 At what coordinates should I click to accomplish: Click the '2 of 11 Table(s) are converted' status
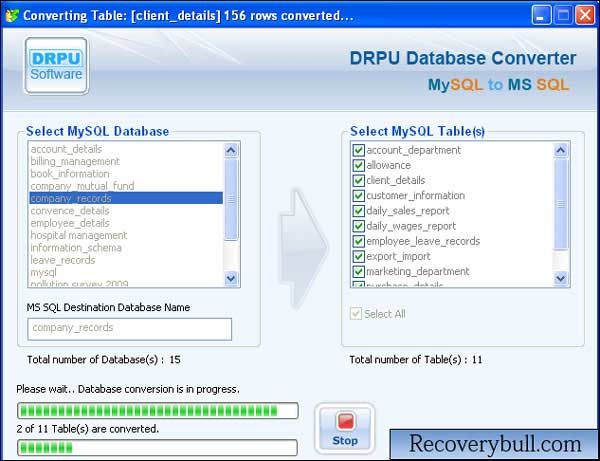(x=88, y=429)
